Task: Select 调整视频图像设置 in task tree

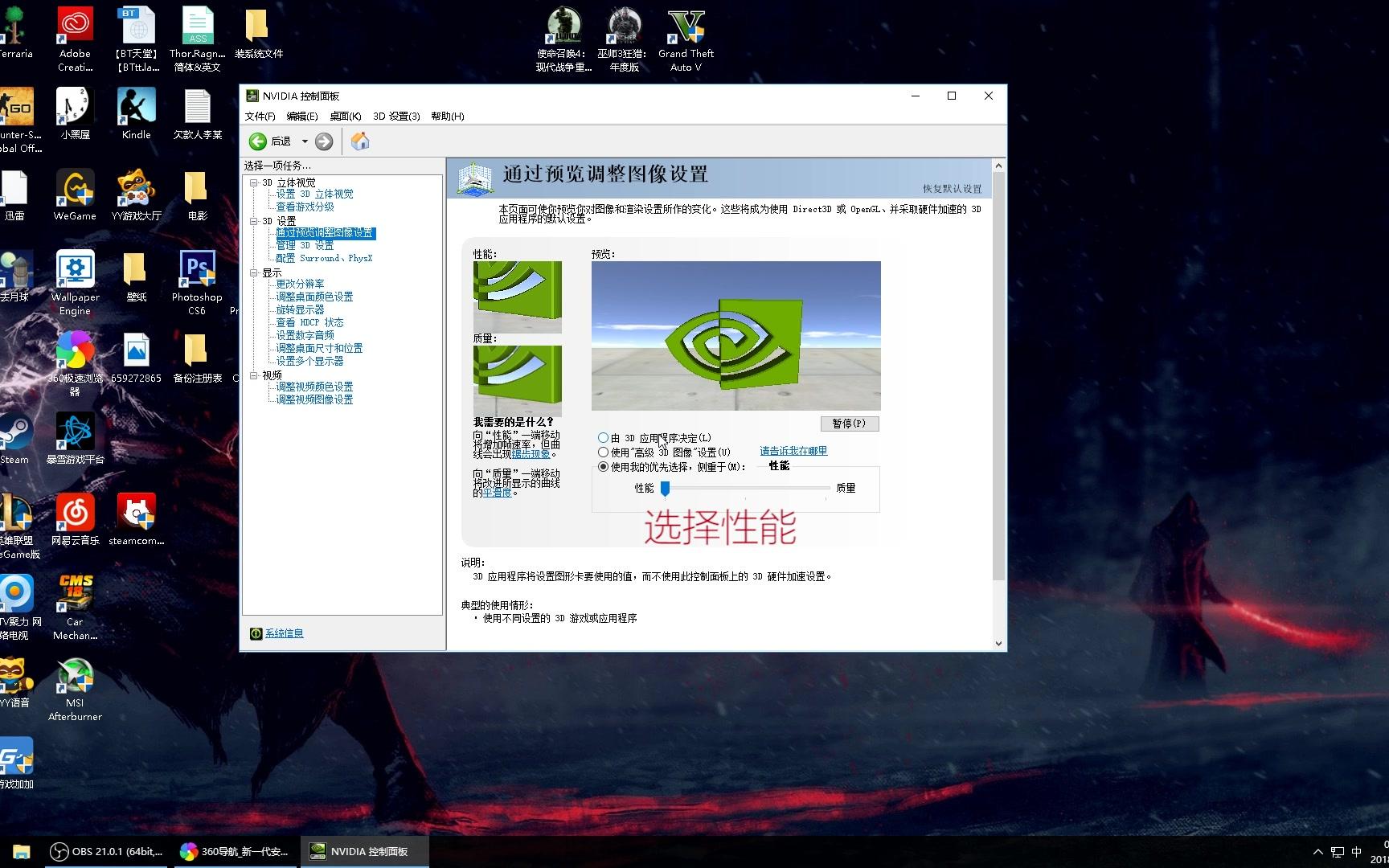Action: coord(315,400)
